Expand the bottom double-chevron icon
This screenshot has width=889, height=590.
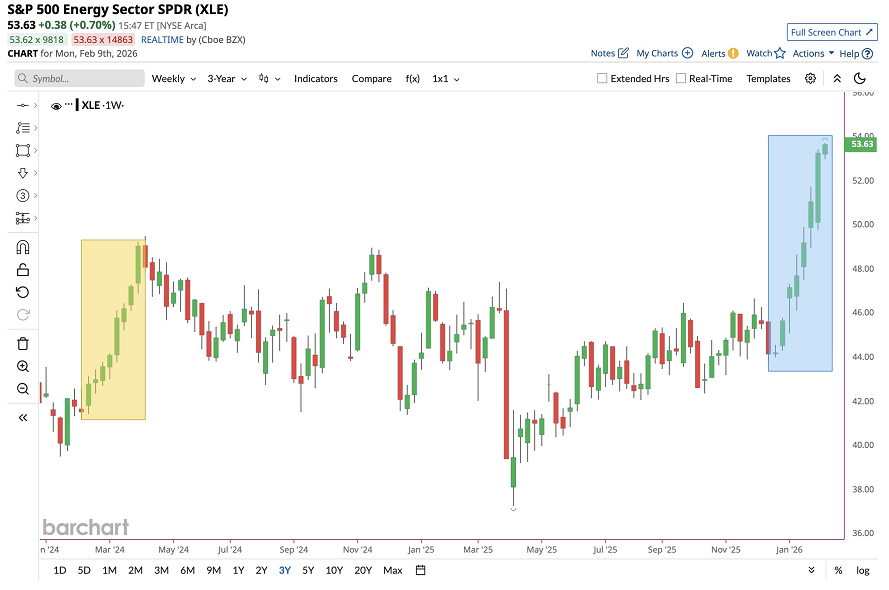[811, 570]
